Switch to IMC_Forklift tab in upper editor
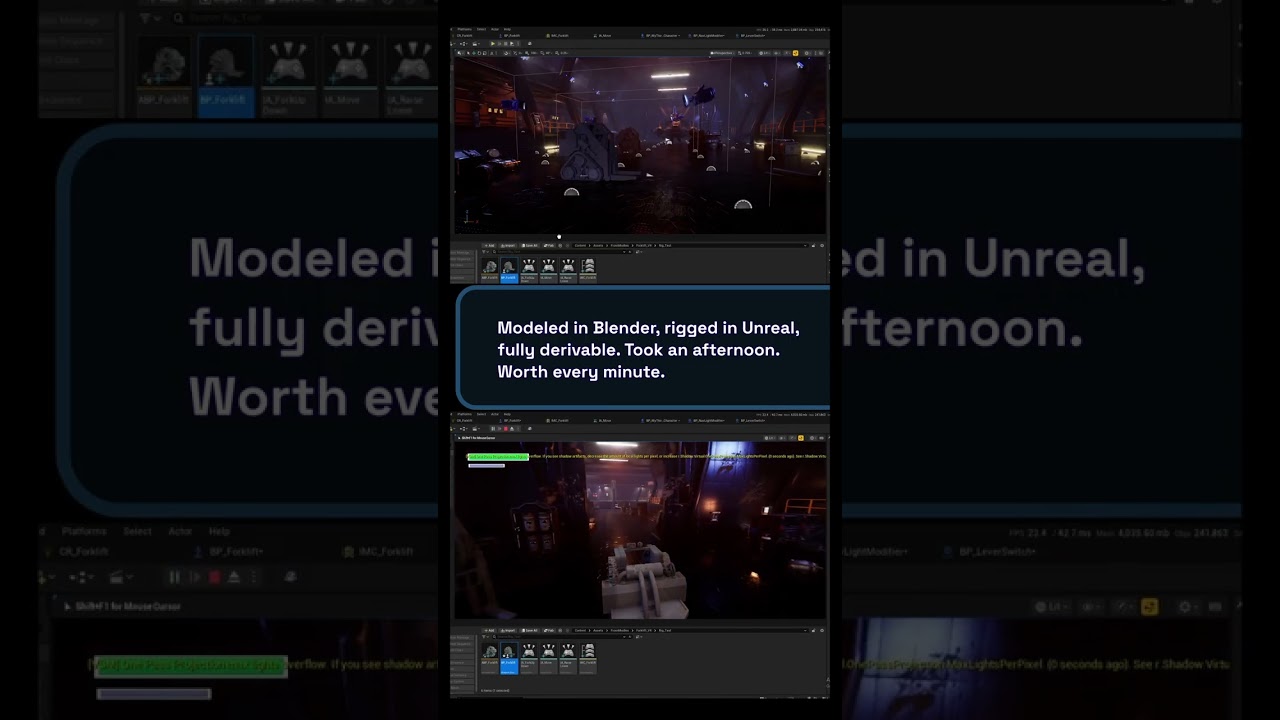The image size is (1280, 720). pos(559,35)
